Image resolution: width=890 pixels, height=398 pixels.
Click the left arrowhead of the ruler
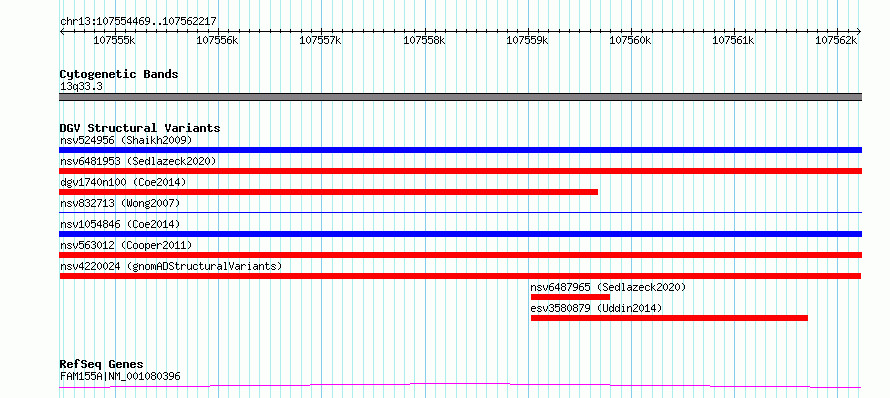tap(62, 31)
